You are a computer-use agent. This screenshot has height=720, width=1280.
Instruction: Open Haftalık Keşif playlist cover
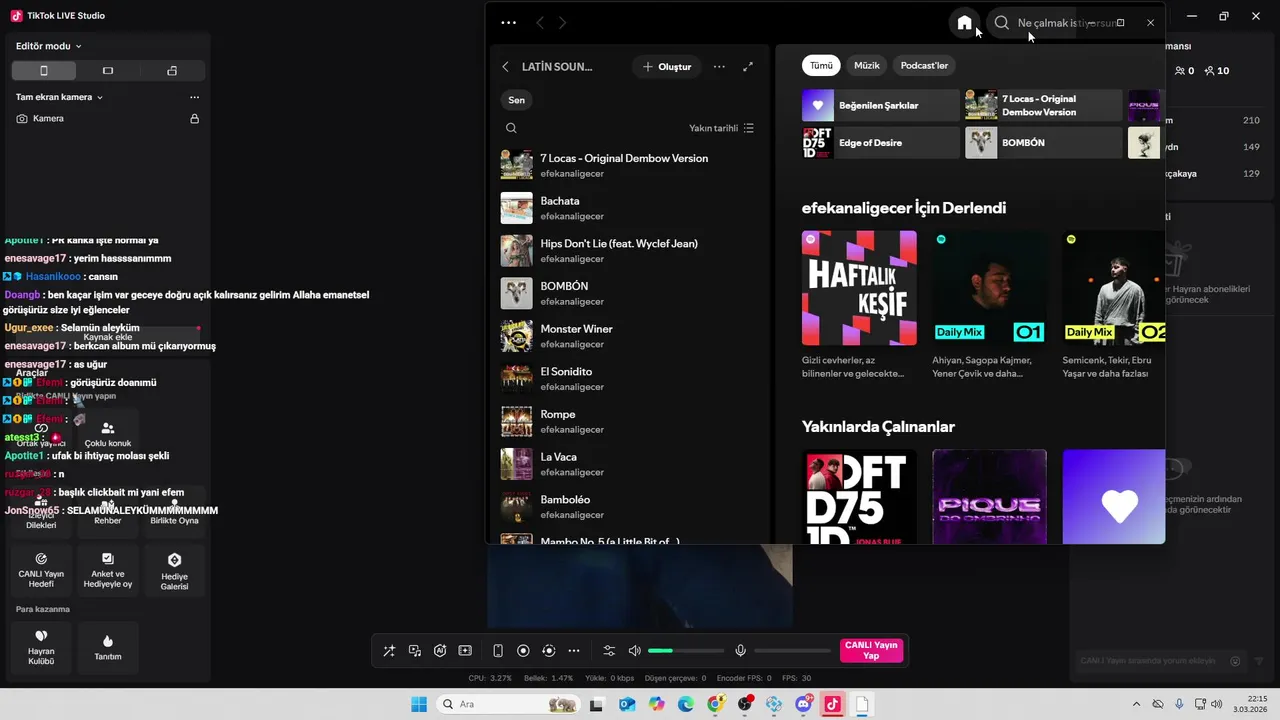(x=859, y=288)
